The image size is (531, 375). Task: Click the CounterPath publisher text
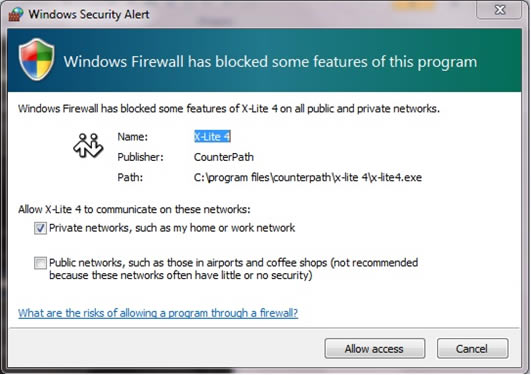[224, 157]
